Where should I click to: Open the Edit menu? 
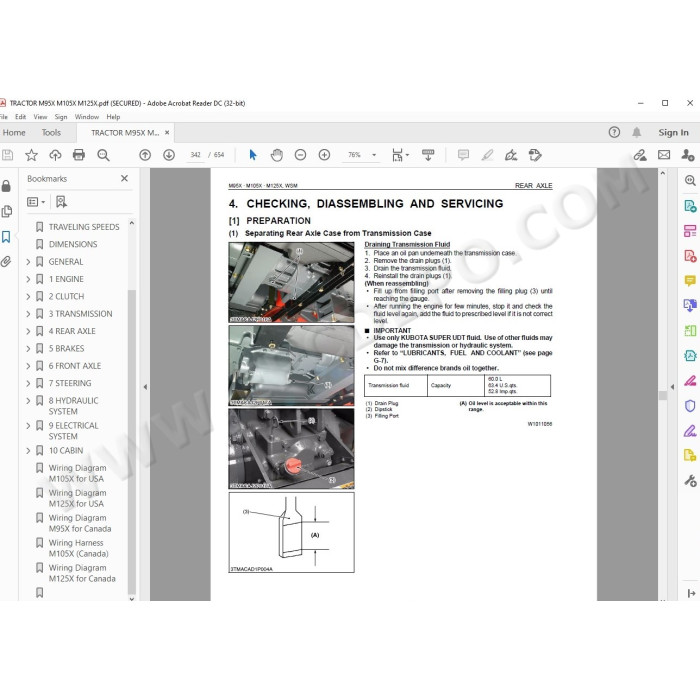pyautogui.click(x=21, y=117)
